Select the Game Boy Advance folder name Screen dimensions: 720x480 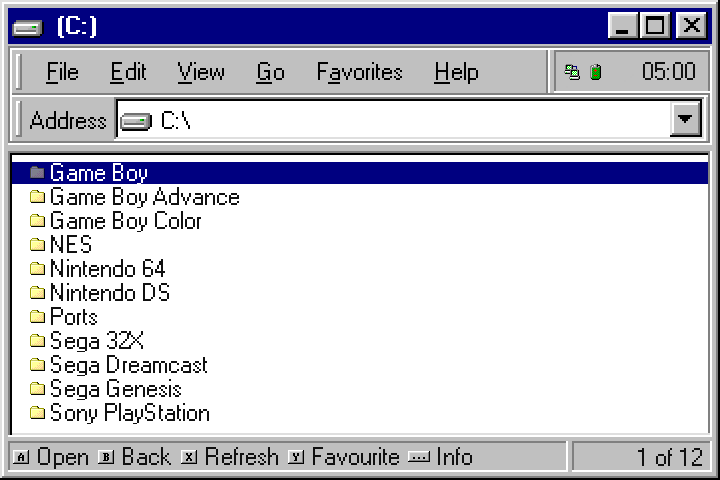click(x=145, y=197)
